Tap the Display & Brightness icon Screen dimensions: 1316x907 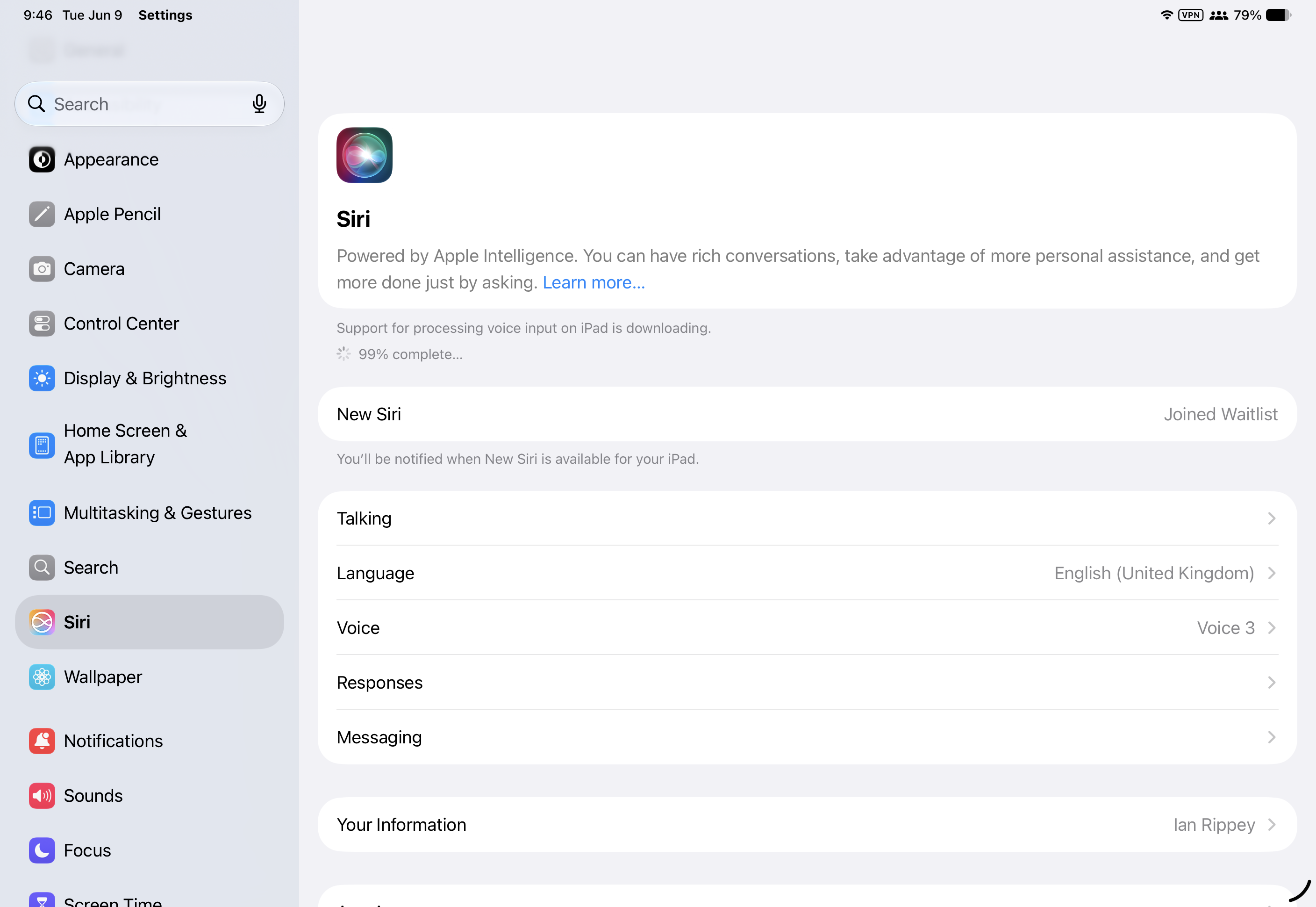pos(42,378)
